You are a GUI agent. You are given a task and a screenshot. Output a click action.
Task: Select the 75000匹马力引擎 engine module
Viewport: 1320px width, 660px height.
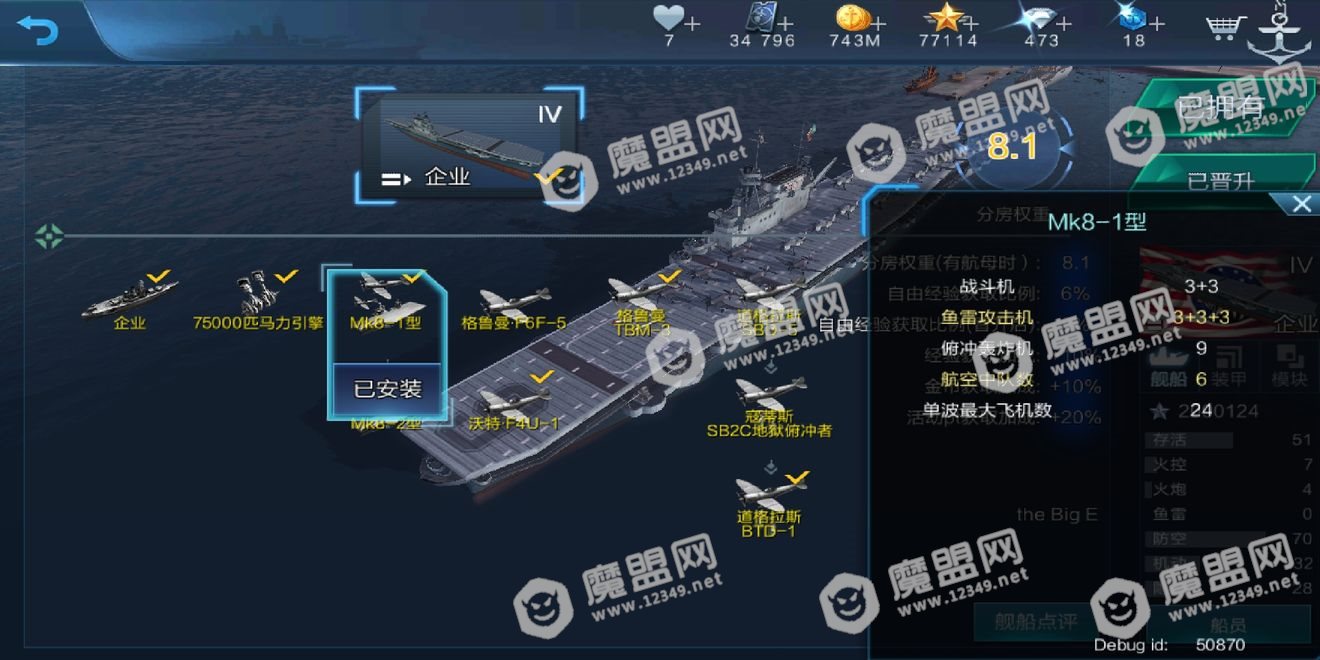258,301
